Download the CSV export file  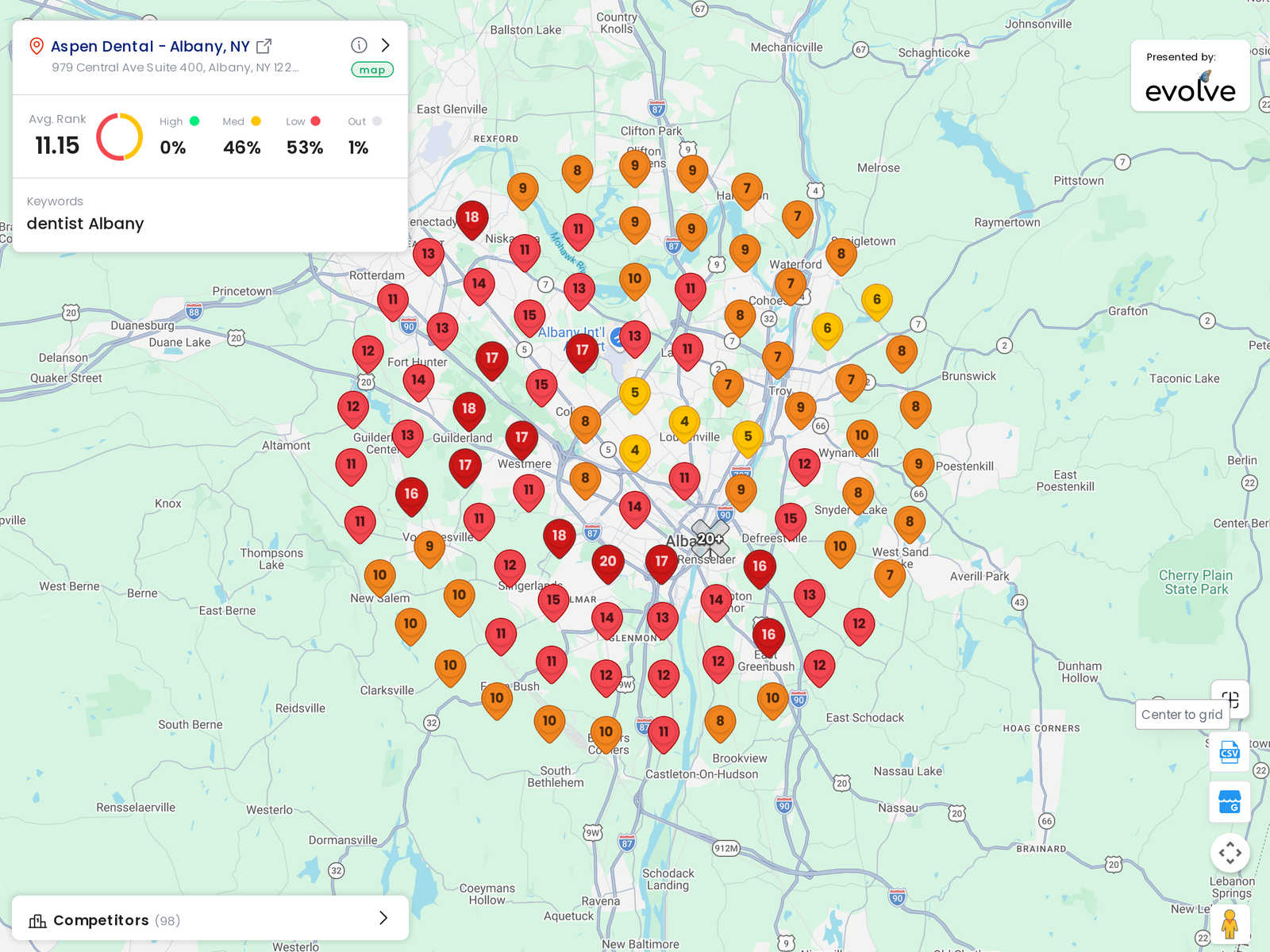(x=1230, y=751)
